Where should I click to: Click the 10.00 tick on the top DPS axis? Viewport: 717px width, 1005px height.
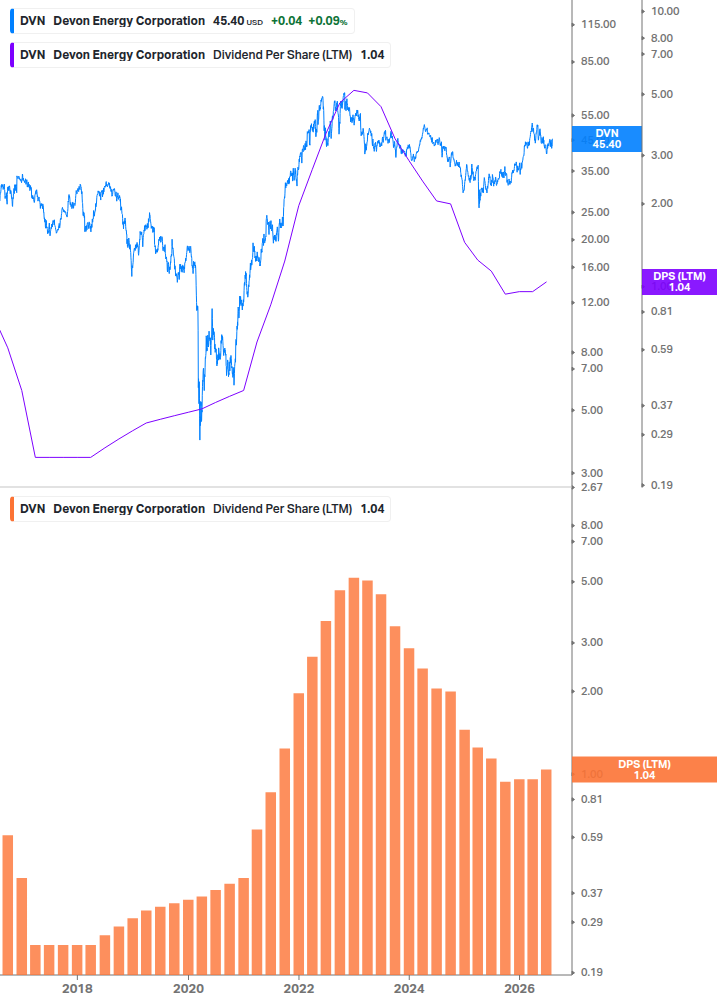point(665,11)
